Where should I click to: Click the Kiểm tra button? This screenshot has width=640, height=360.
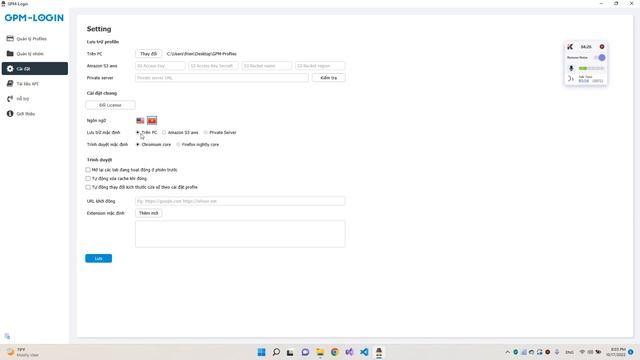pos(329,78)
